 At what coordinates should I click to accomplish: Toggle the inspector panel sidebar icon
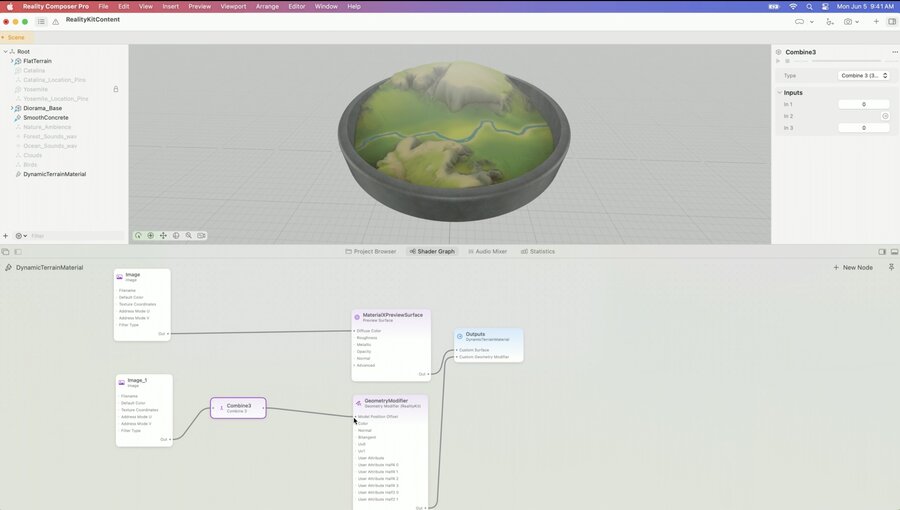[892, 21]
